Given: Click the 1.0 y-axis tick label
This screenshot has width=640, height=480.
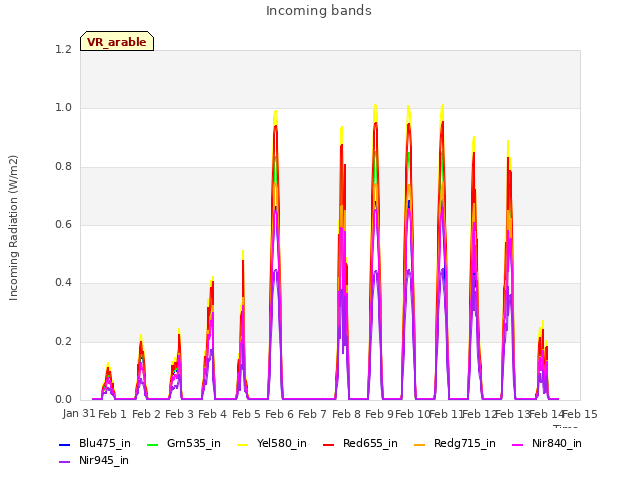Looking at the screenshot, I should click(63, 108).
